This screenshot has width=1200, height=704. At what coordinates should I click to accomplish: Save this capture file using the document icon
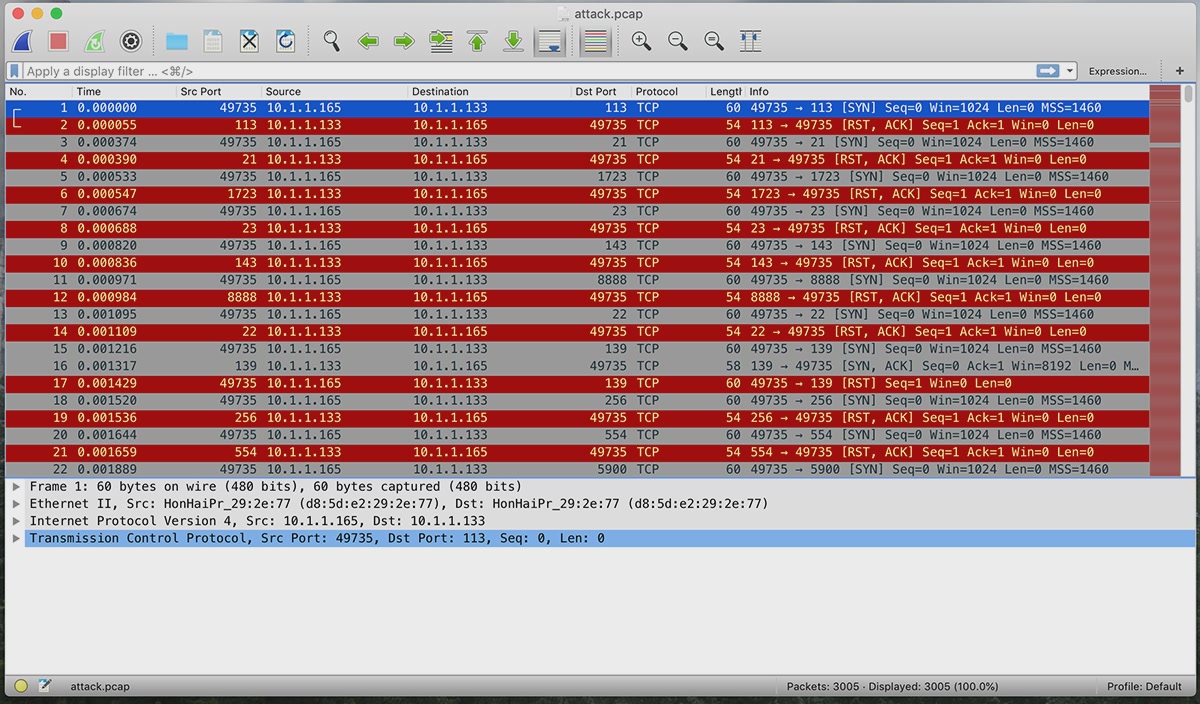(213, 41)
